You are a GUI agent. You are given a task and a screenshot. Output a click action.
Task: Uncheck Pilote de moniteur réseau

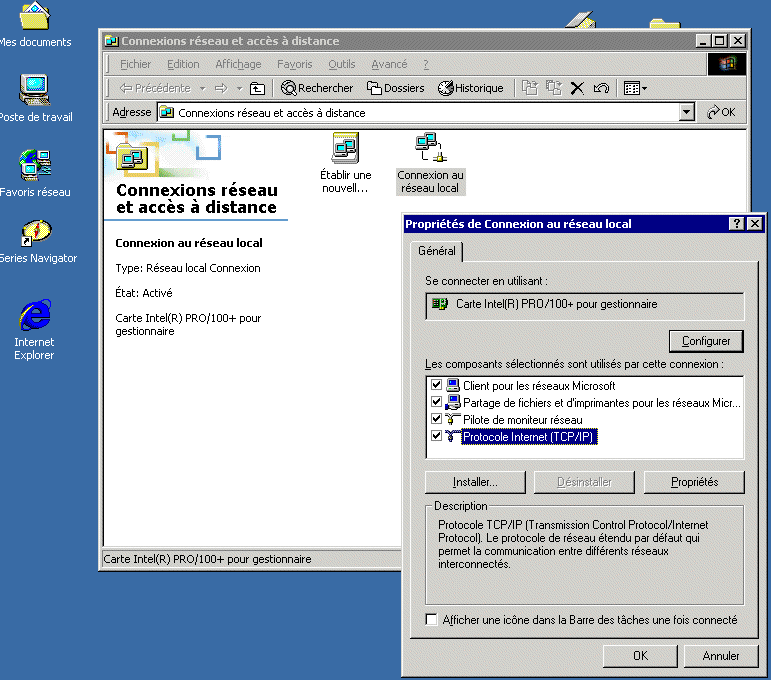436,418
